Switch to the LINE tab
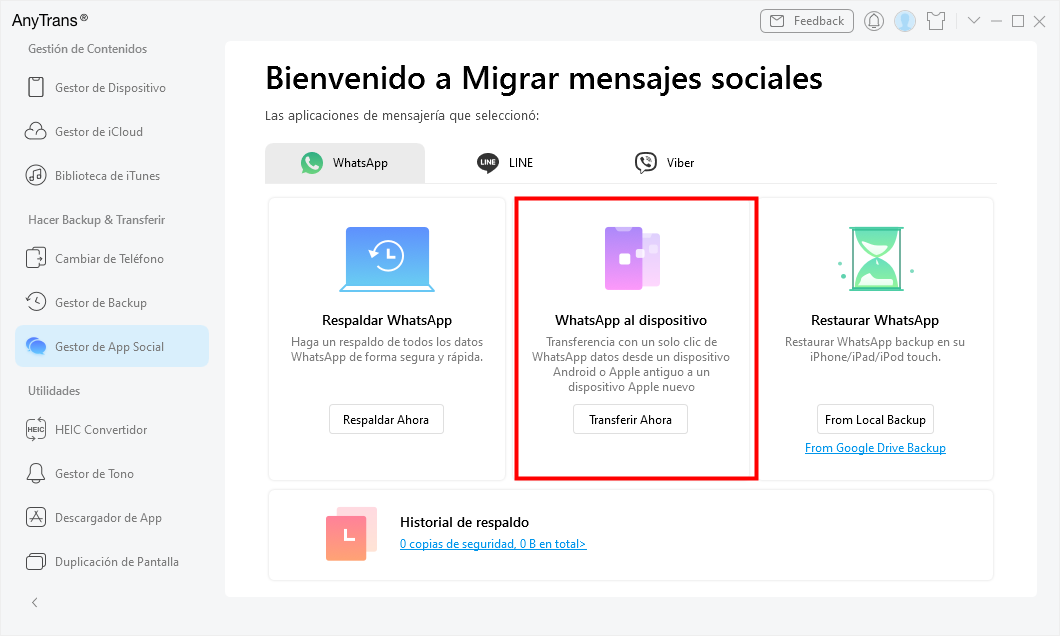Image resolution: width=1060 pixels, height=636 pixels. click(x=505, y=163)
